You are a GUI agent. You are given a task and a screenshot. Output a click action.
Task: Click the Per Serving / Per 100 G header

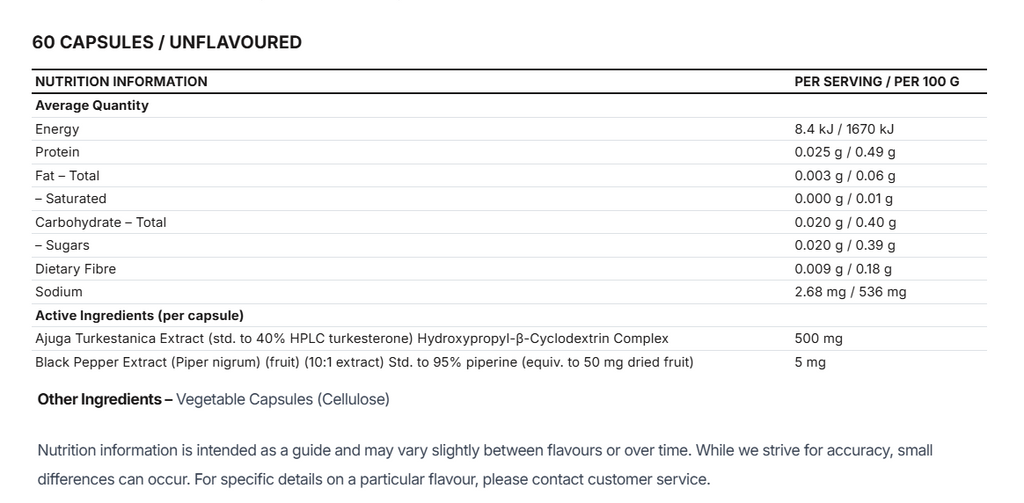(876, 82)
